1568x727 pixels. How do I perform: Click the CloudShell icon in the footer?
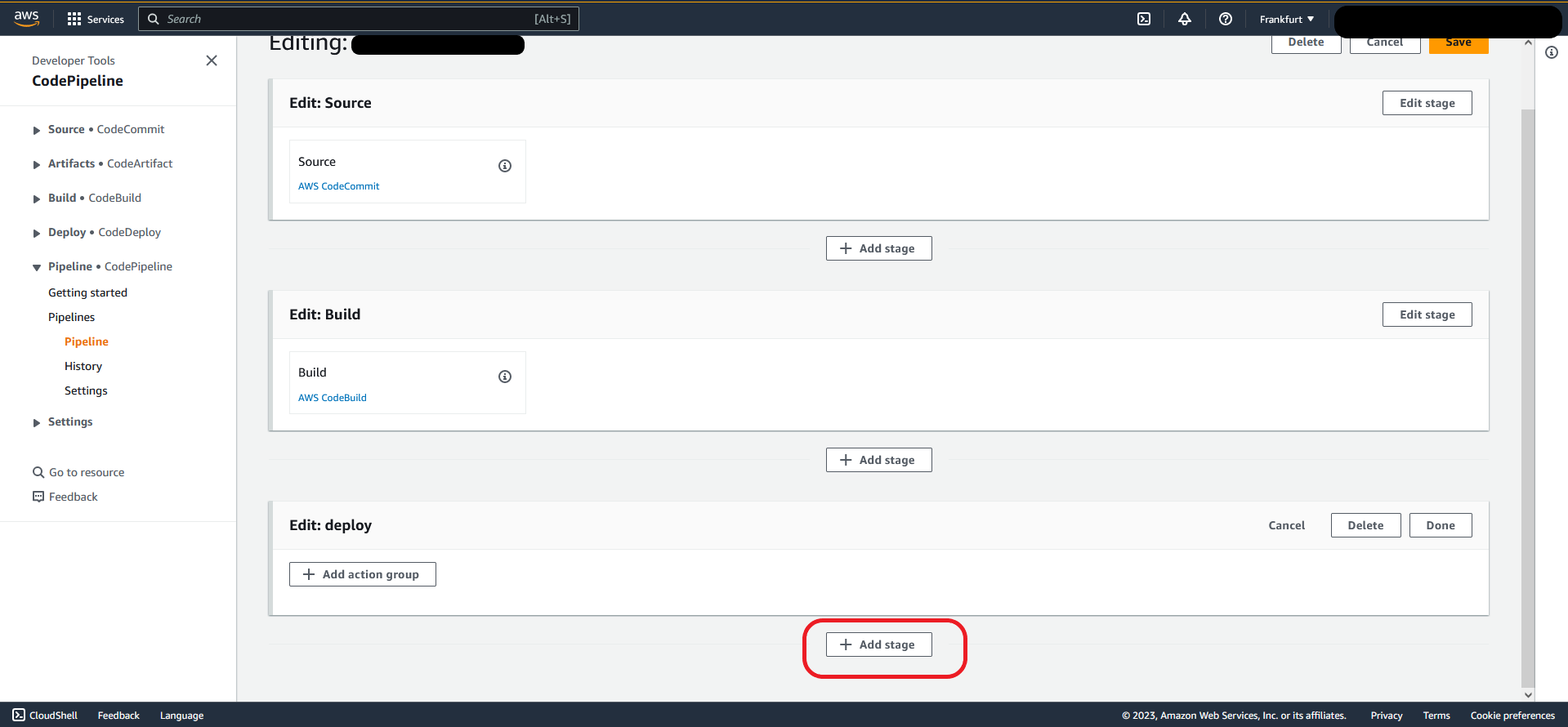pos(19,715)
